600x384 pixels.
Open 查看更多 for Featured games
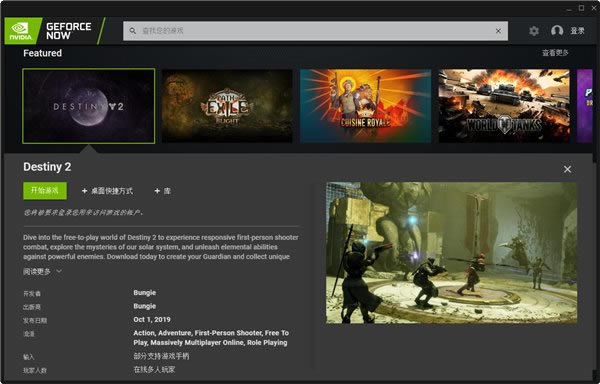pos(555,53)
